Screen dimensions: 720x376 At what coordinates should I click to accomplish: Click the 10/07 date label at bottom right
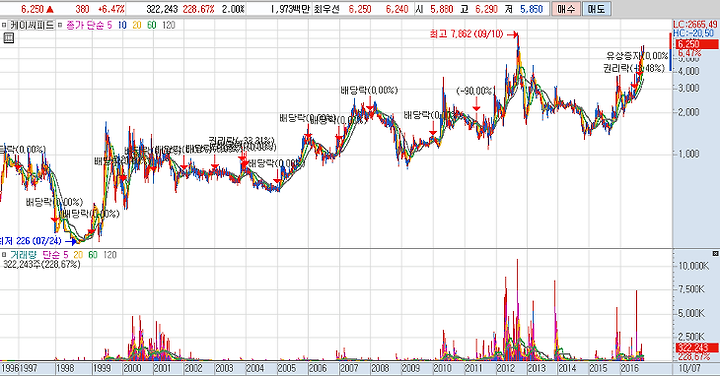[690, 368]
